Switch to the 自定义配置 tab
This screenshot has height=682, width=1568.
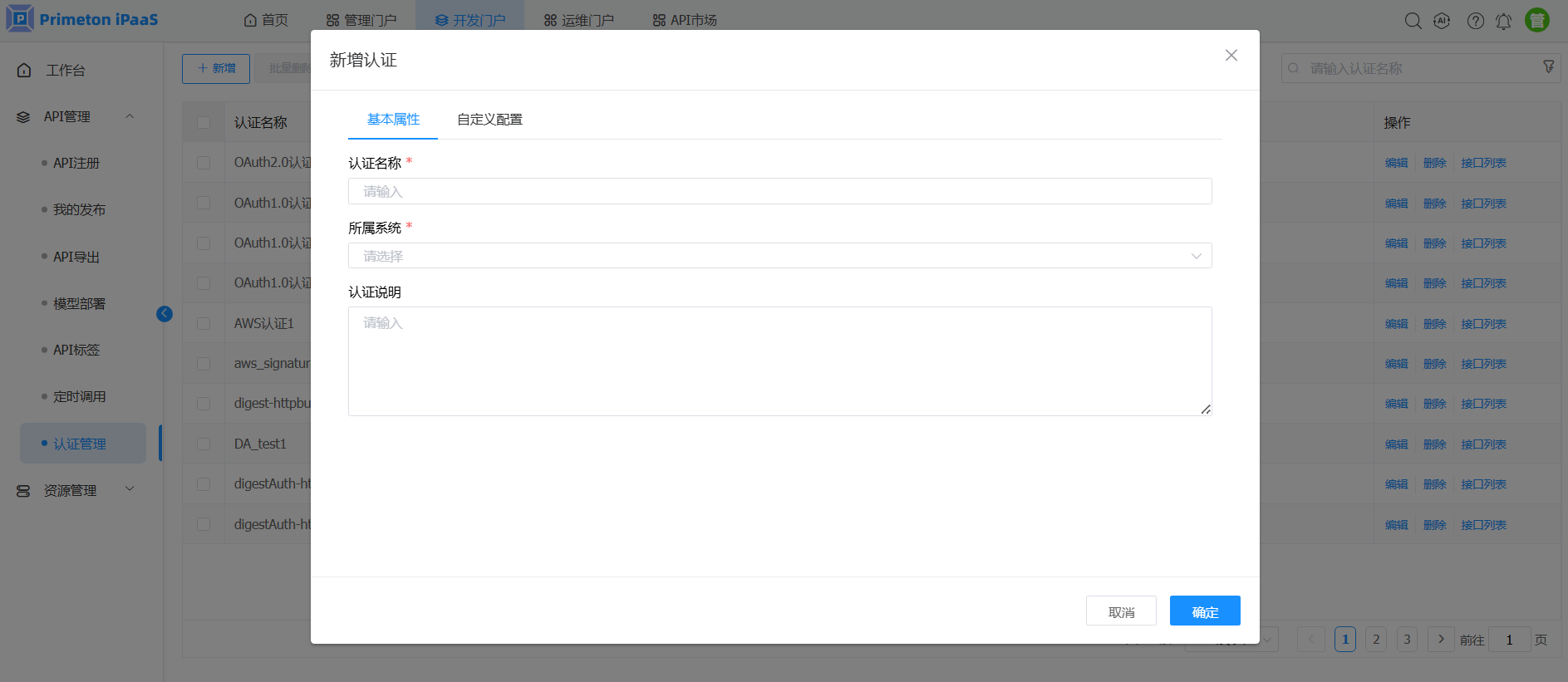(489, 120)
